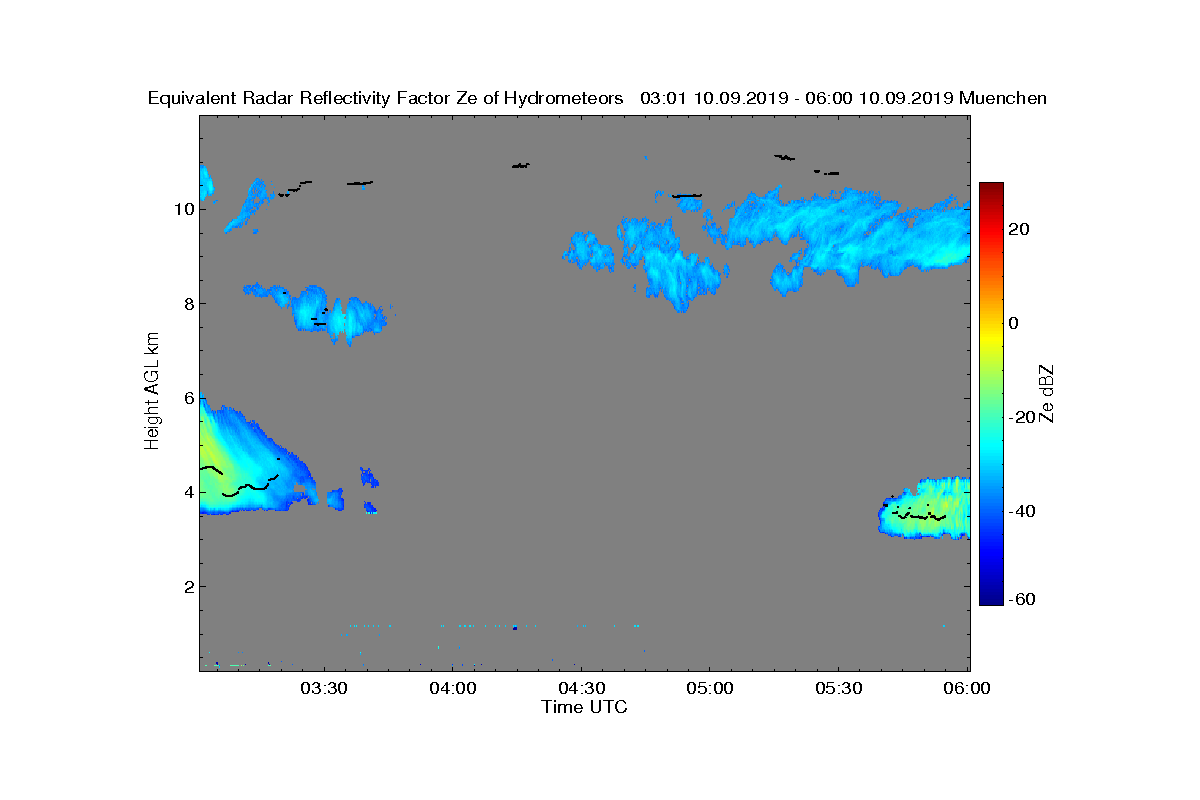Click the colorbar value 20
The height and width of the screenshot is (800, 1200).
pos(1020,229)
